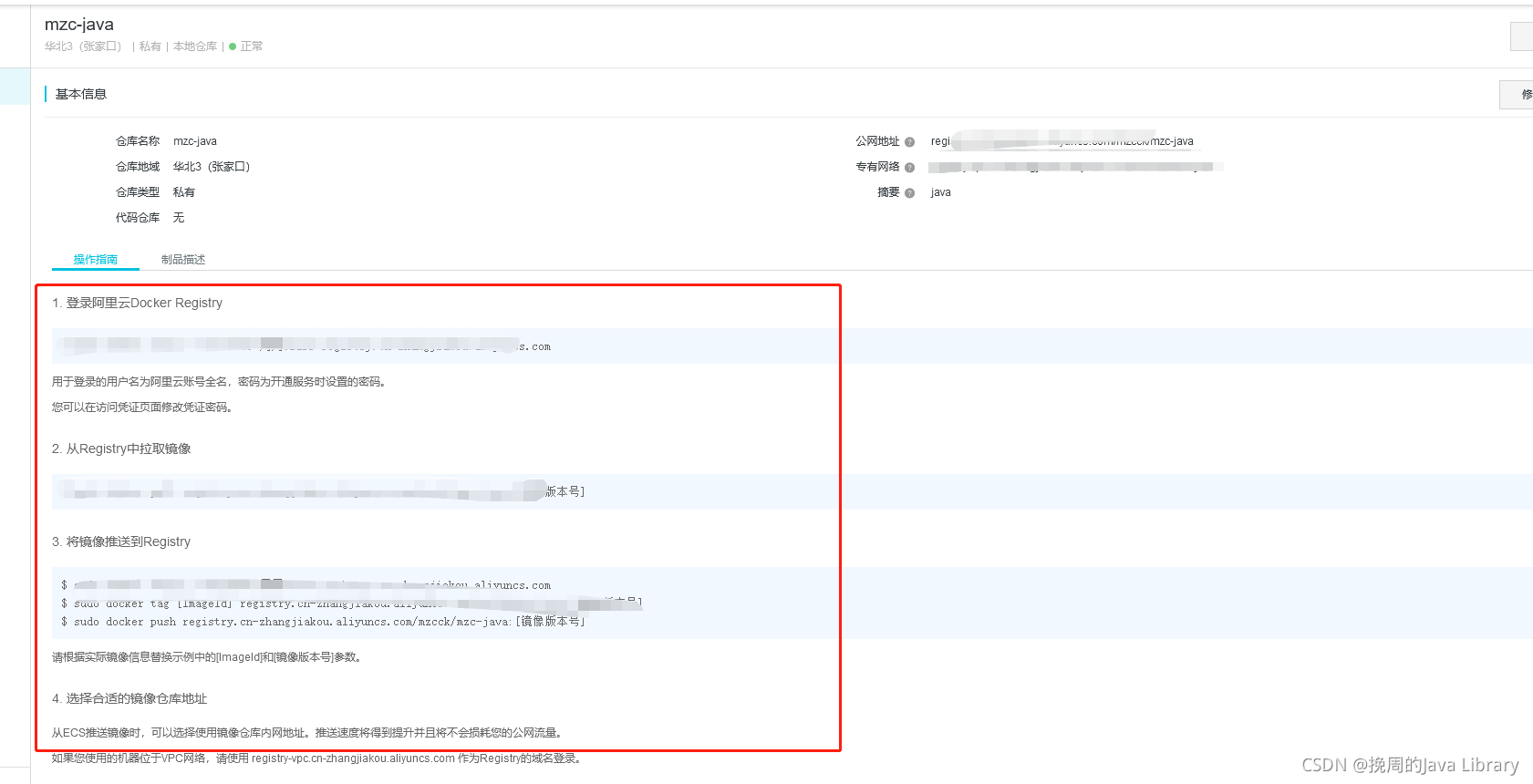Click the help icon beside 专有网络
Viewport: 1533px width, 784px height.
[x=909, y=168]
